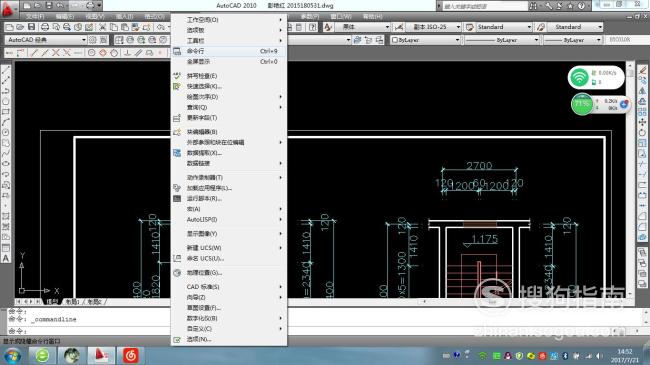Click the Perpendicular object snap icon

tap(127, 53)
